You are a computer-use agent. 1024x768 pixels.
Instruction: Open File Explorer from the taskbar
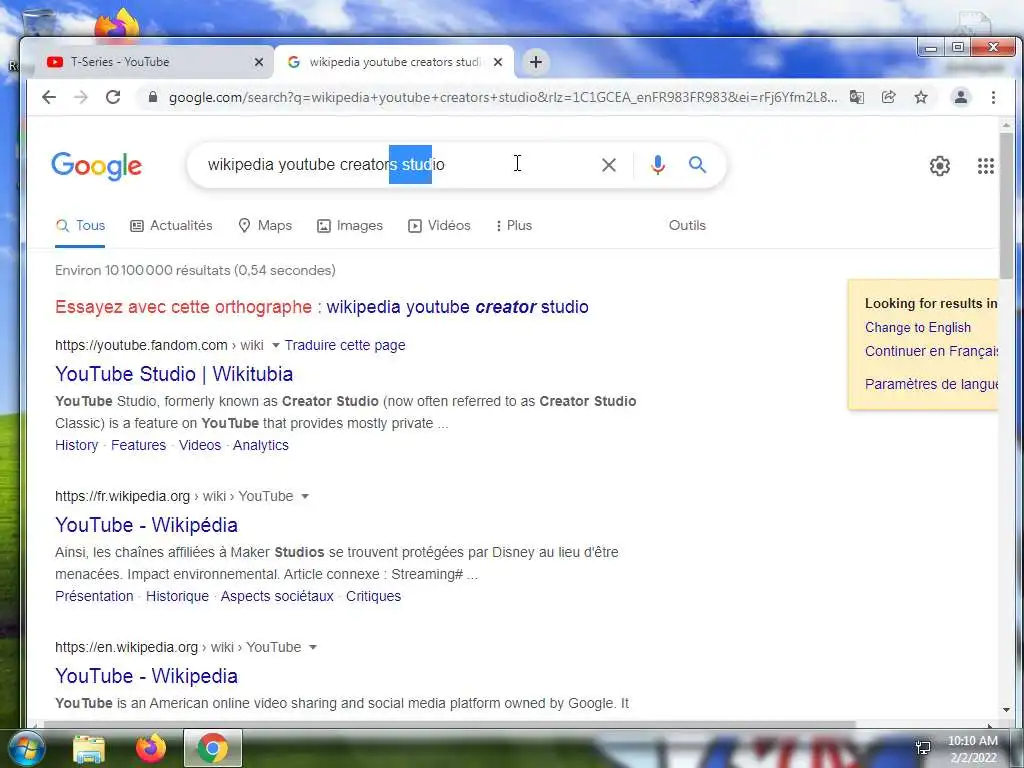pyautogui.click(x=89, y=748)
